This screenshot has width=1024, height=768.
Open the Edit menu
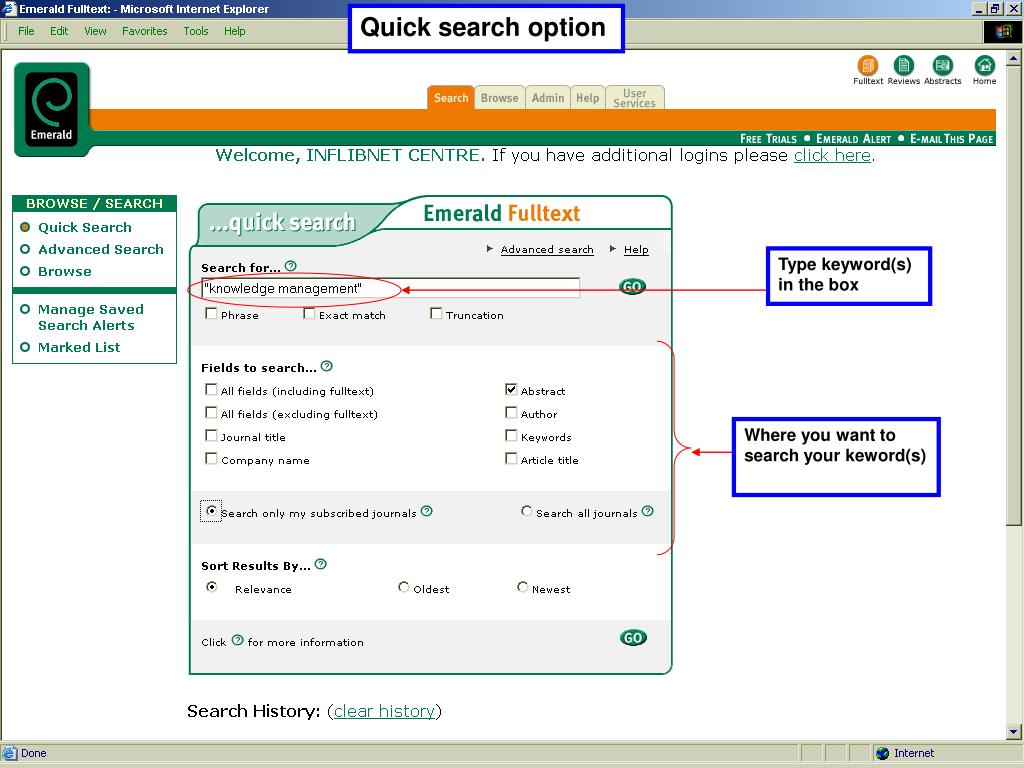[x=59, y=31]
